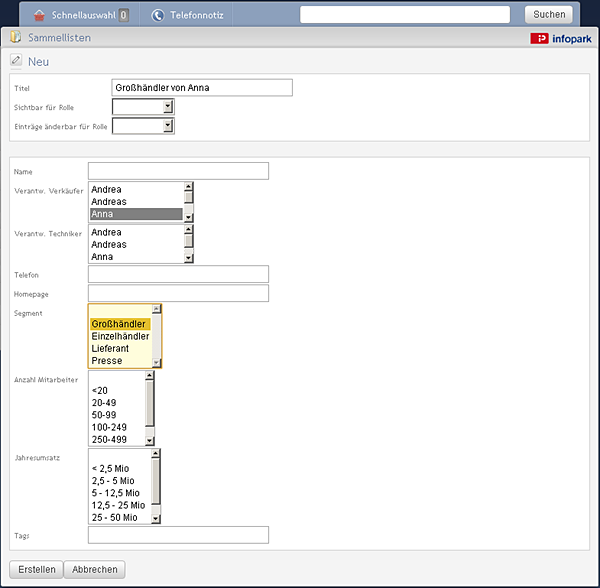The height and width of the screenshot is (588, 600).
Task: Click up arrow of Verantw. Verkäufer list scrollbar
Action: click(188, 186)
